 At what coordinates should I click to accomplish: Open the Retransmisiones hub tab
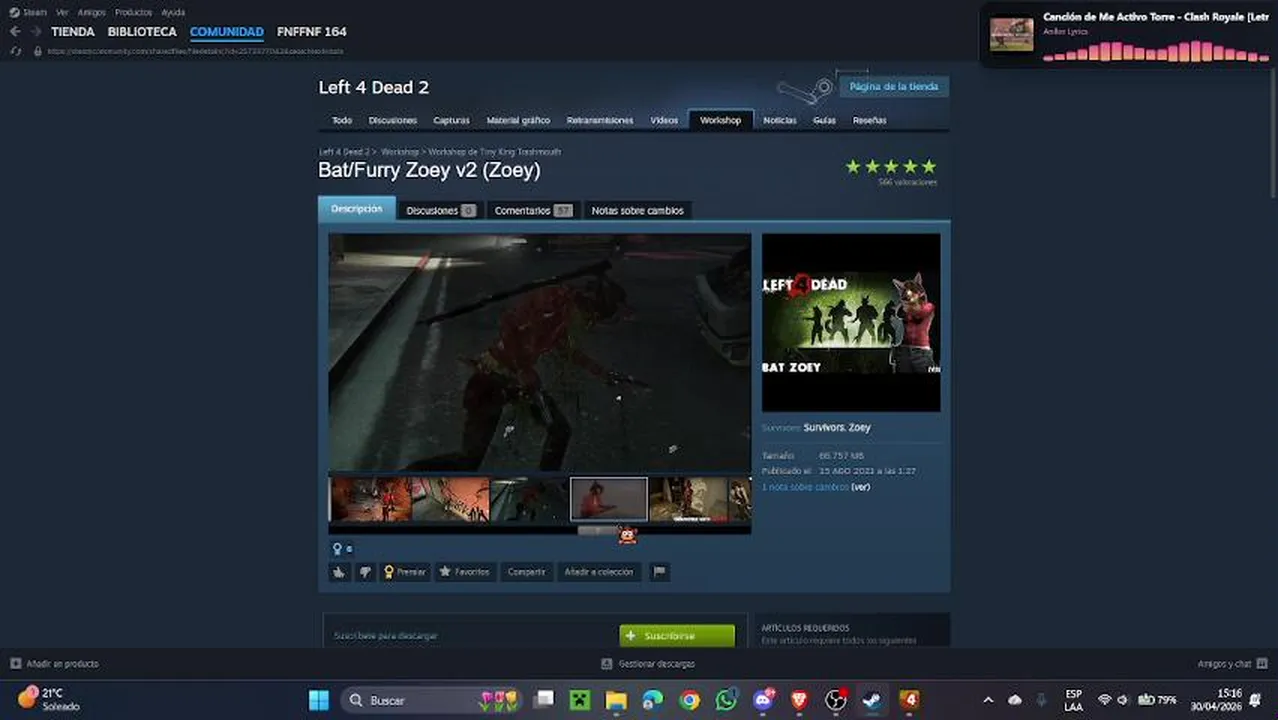tap(600, 120)
